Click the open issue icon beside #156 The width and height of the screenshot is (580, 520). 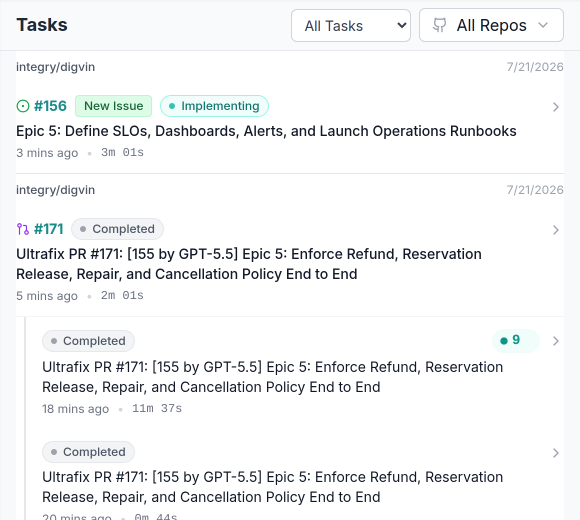[23, 106]
